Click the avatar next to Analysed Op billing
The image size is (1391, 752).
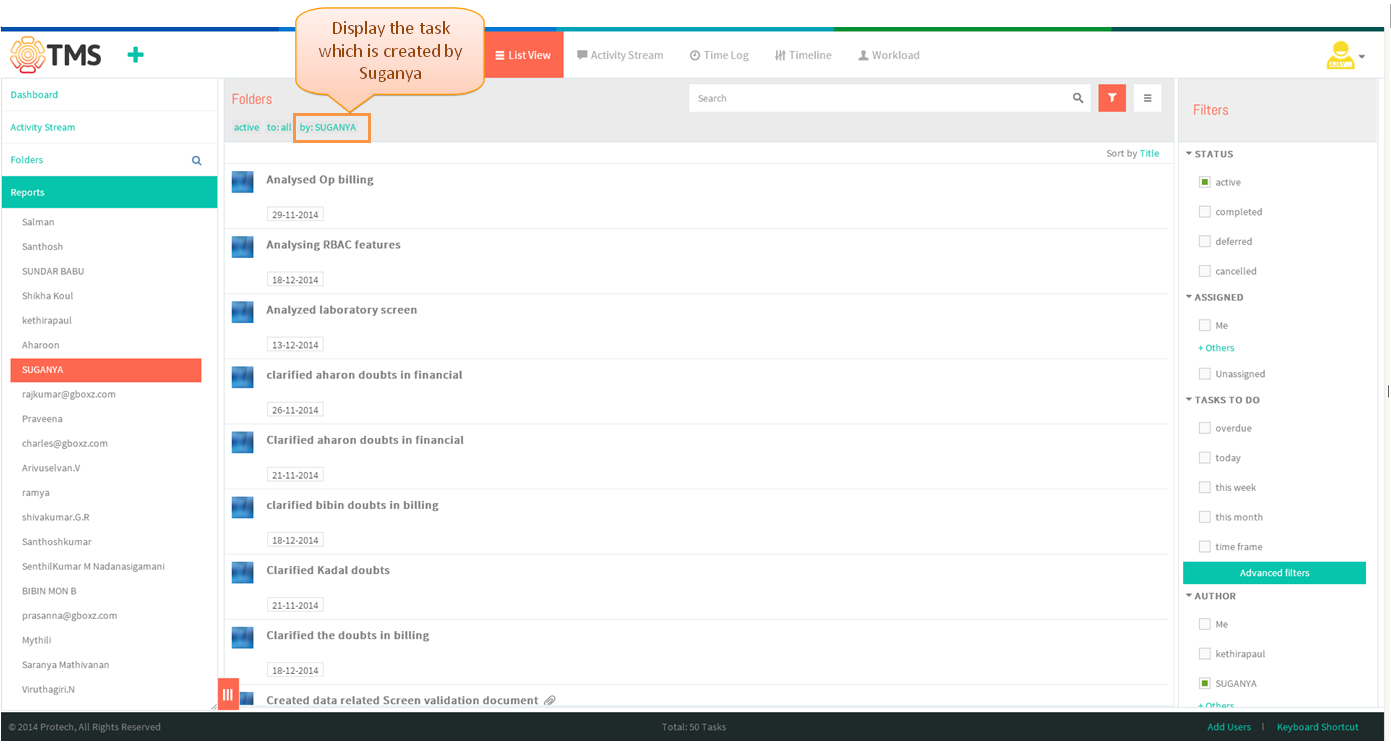(242, 181)
